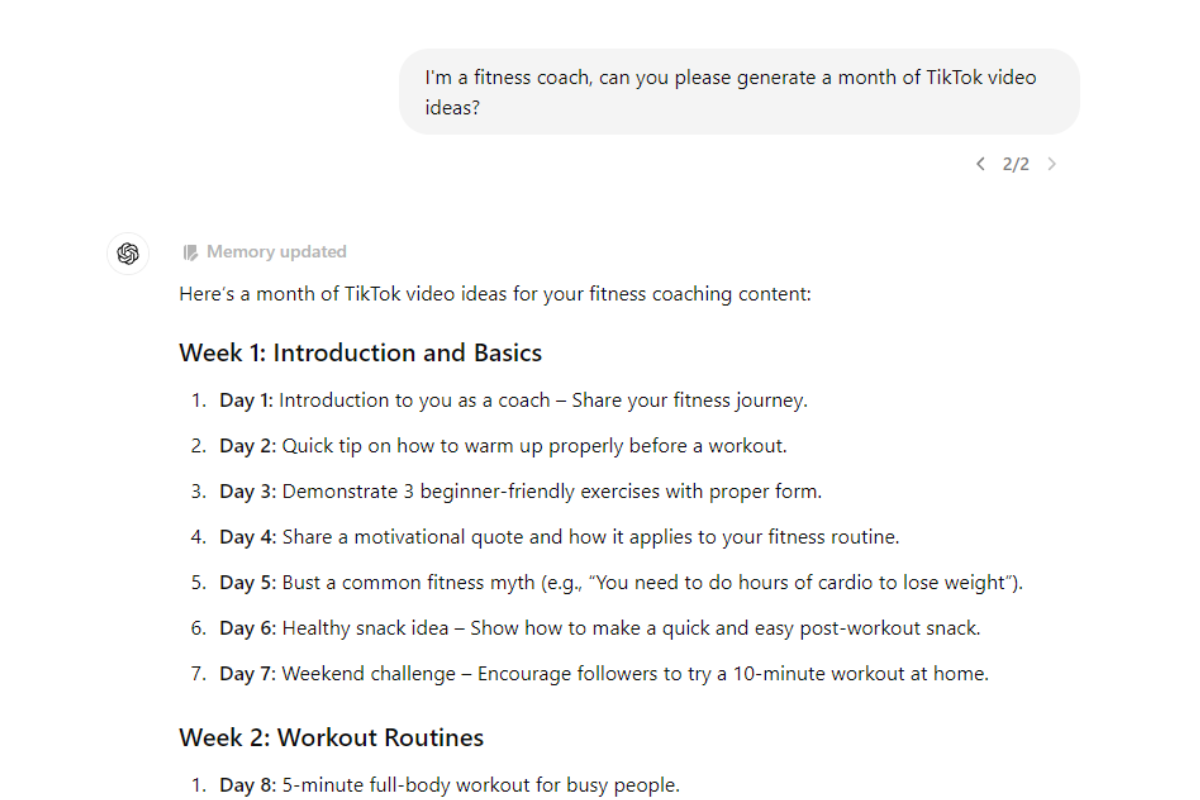This screenshot has height=800, width=1200.
Task: Click the 2/2 version counter
Action: click(1015, 164)
